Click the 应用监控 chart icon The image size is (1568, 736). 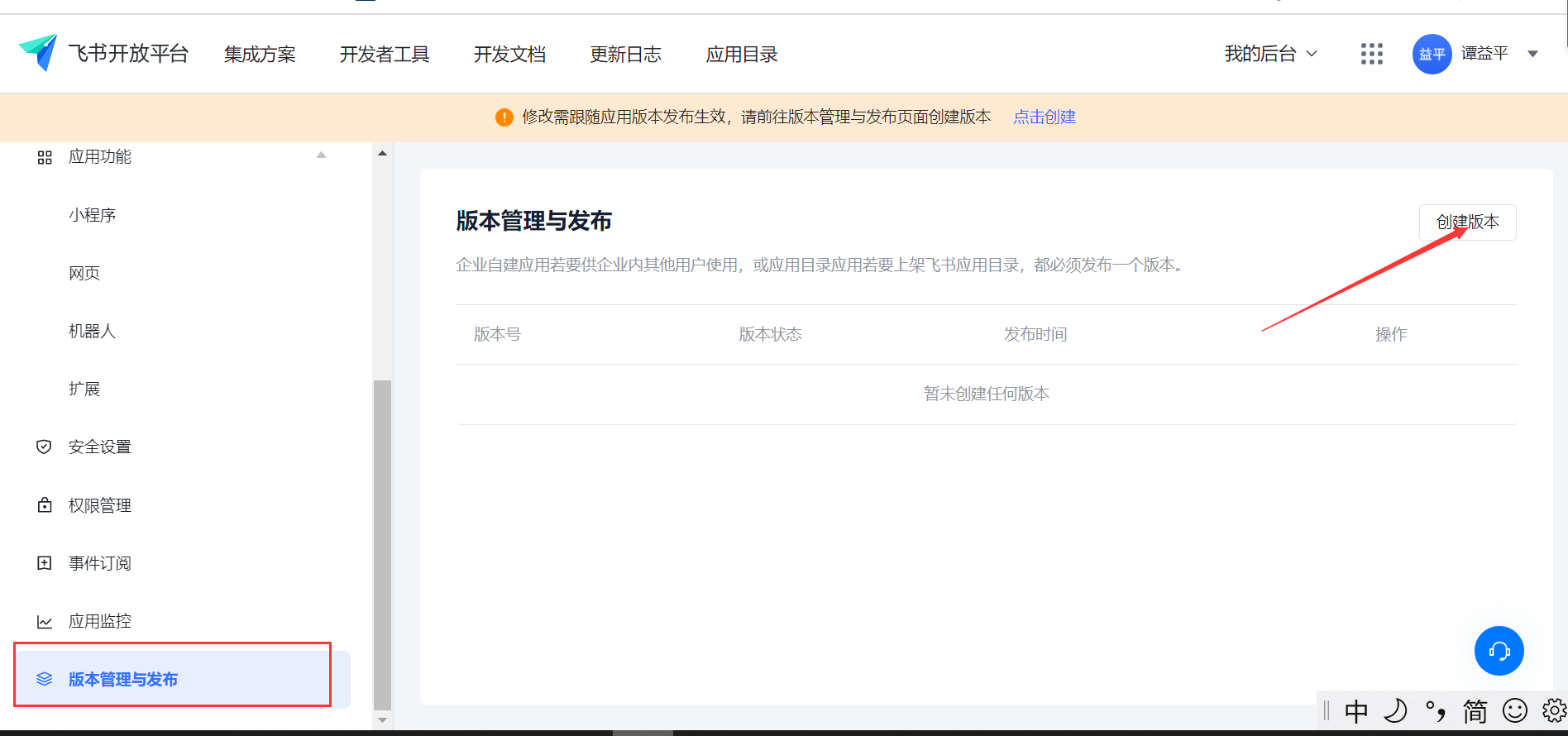click(45, 622)
